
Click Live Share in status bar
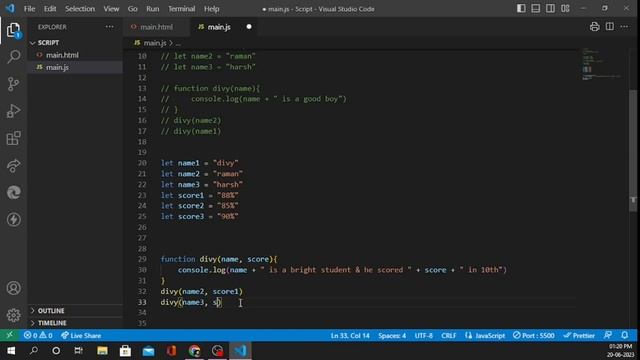pos(81,336)
